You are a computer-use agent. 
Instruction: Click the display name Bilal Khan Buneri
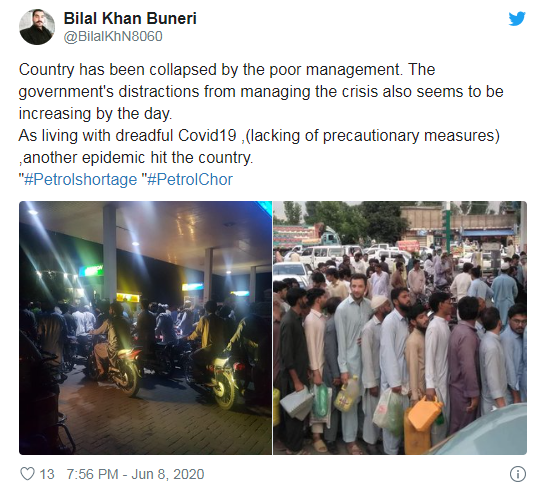click(130, 18)
